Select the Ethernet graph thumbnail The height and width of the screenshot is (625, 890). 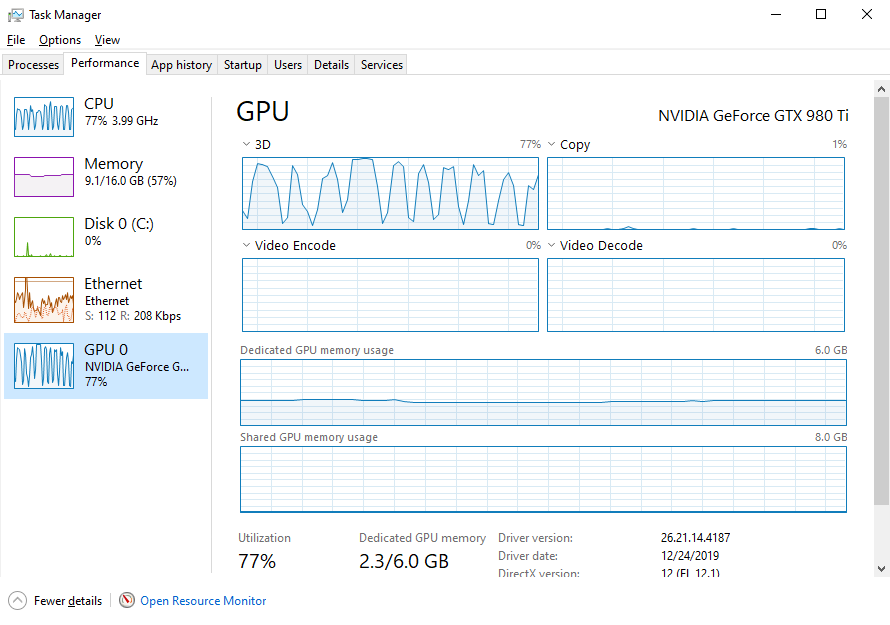click(x=44, y=300)
